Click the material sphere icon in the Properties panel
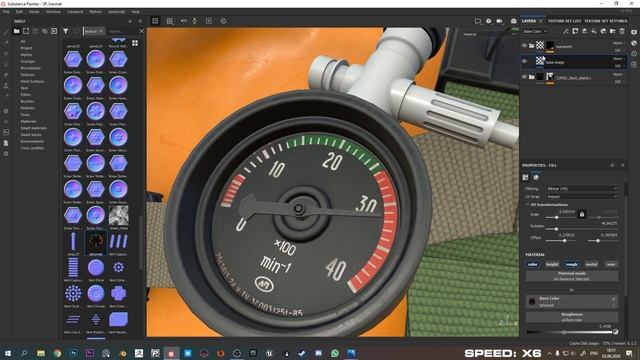The width and height of the screenshot is (640, 360). 536,177
